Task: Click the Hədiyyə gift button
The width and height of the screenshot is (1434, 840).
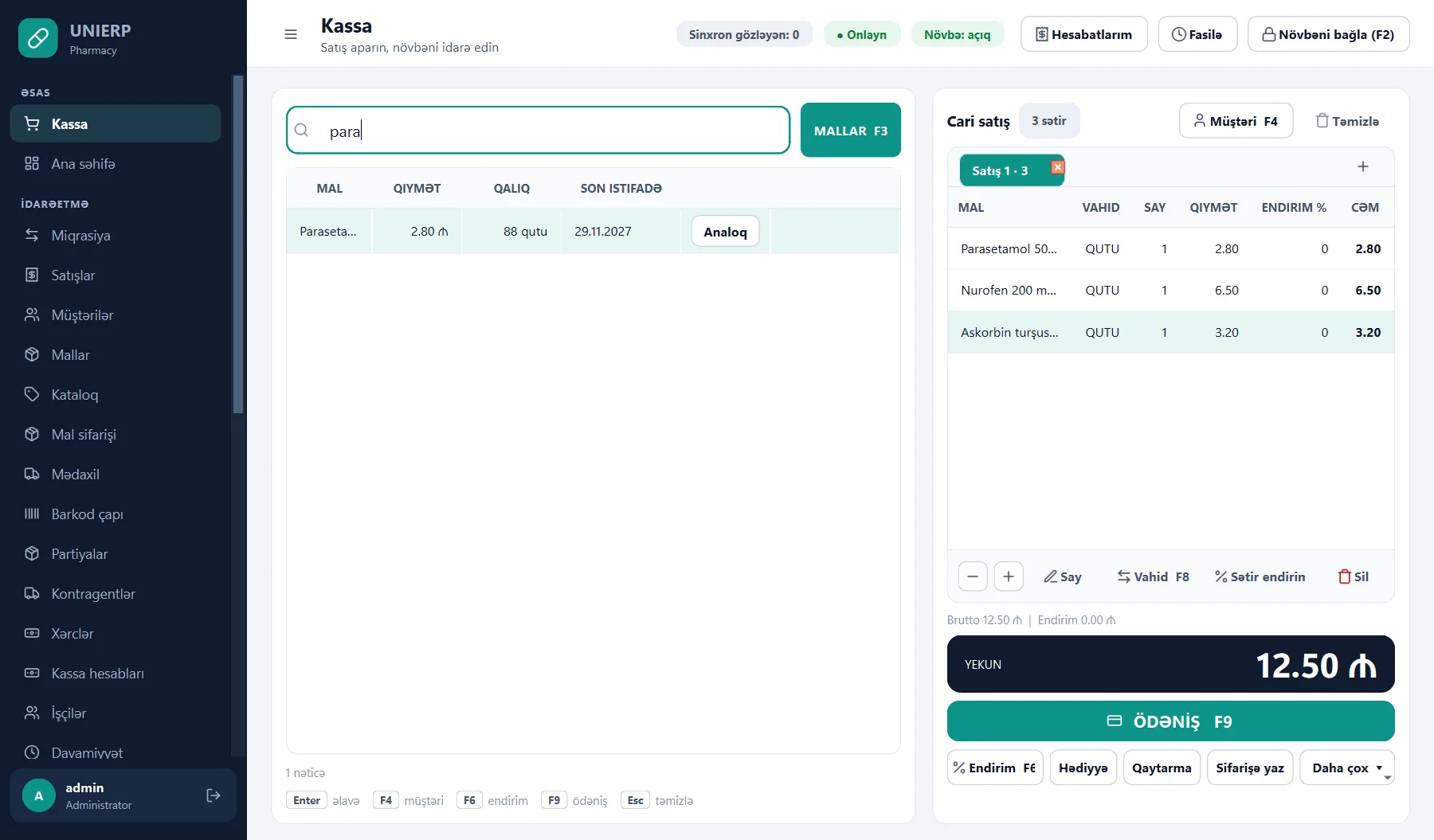Action: click(x=1083, y=768)
